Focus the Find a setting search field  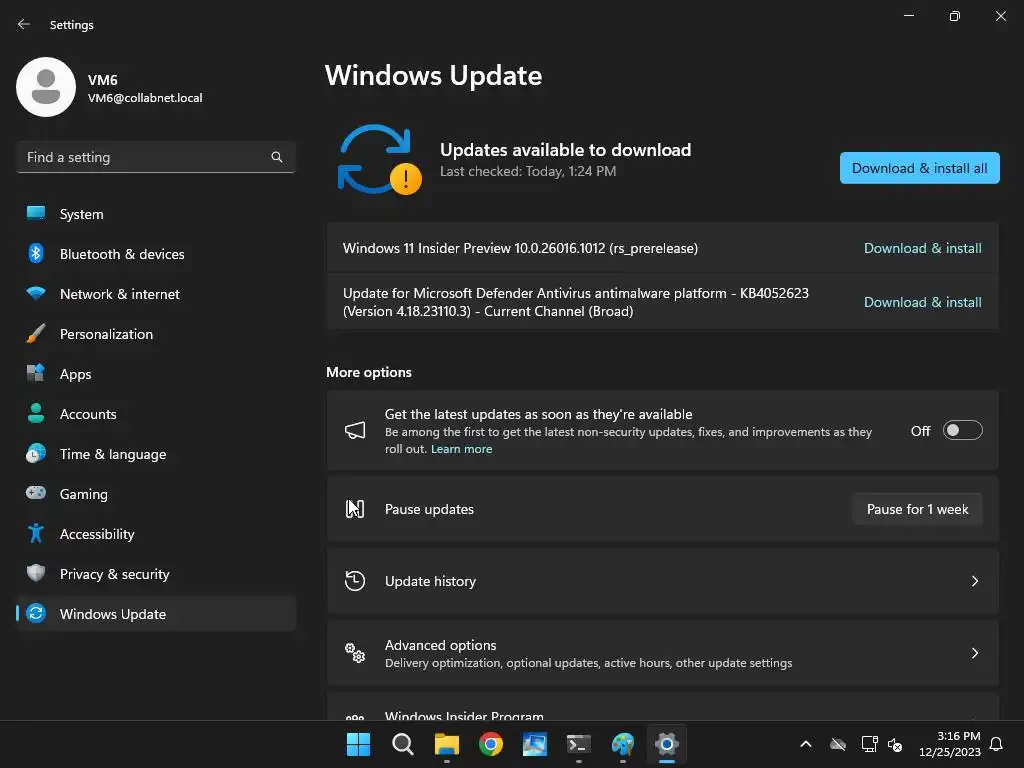(x=155, y=157)
